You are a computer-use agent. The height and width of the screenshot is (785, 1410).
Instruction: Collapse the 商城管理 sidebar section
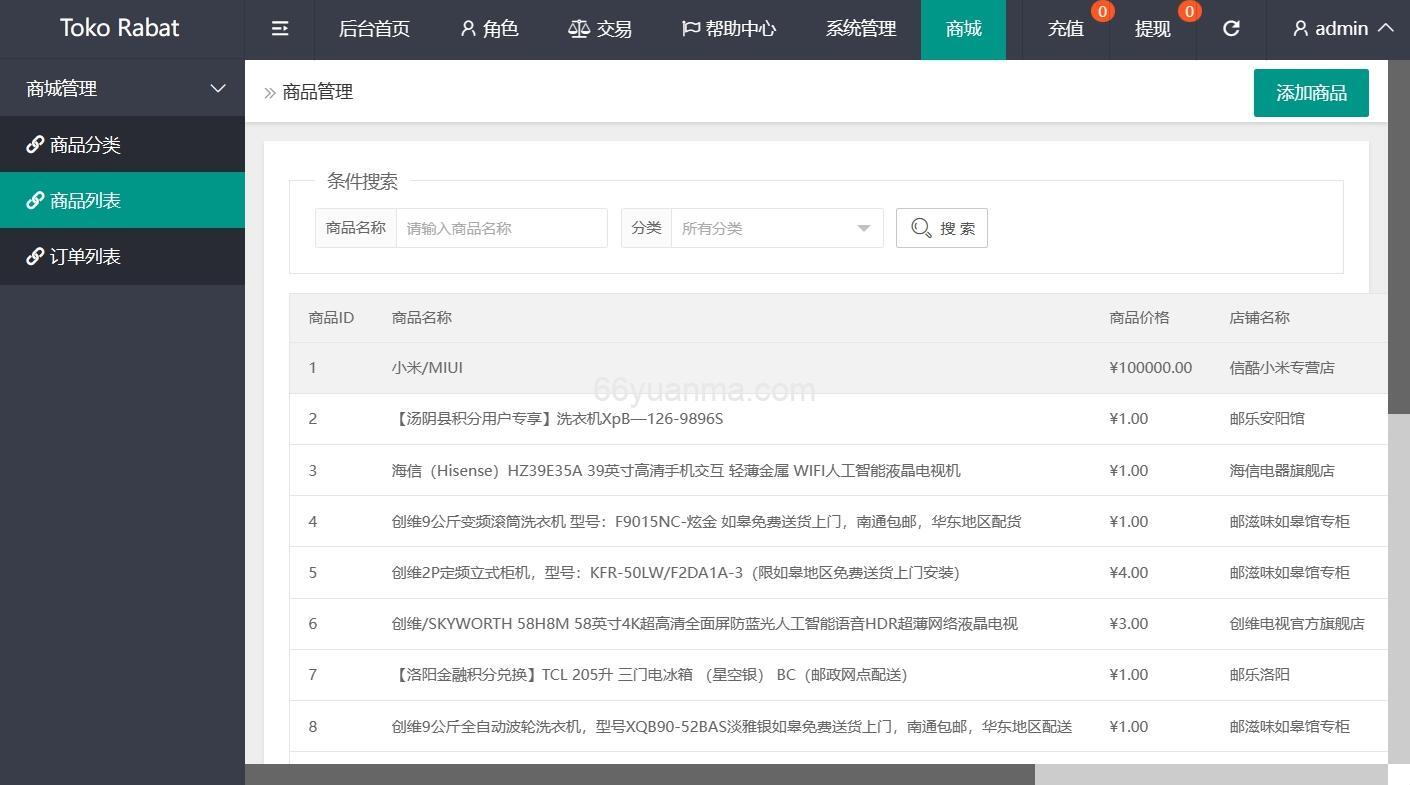click(218, 88)
